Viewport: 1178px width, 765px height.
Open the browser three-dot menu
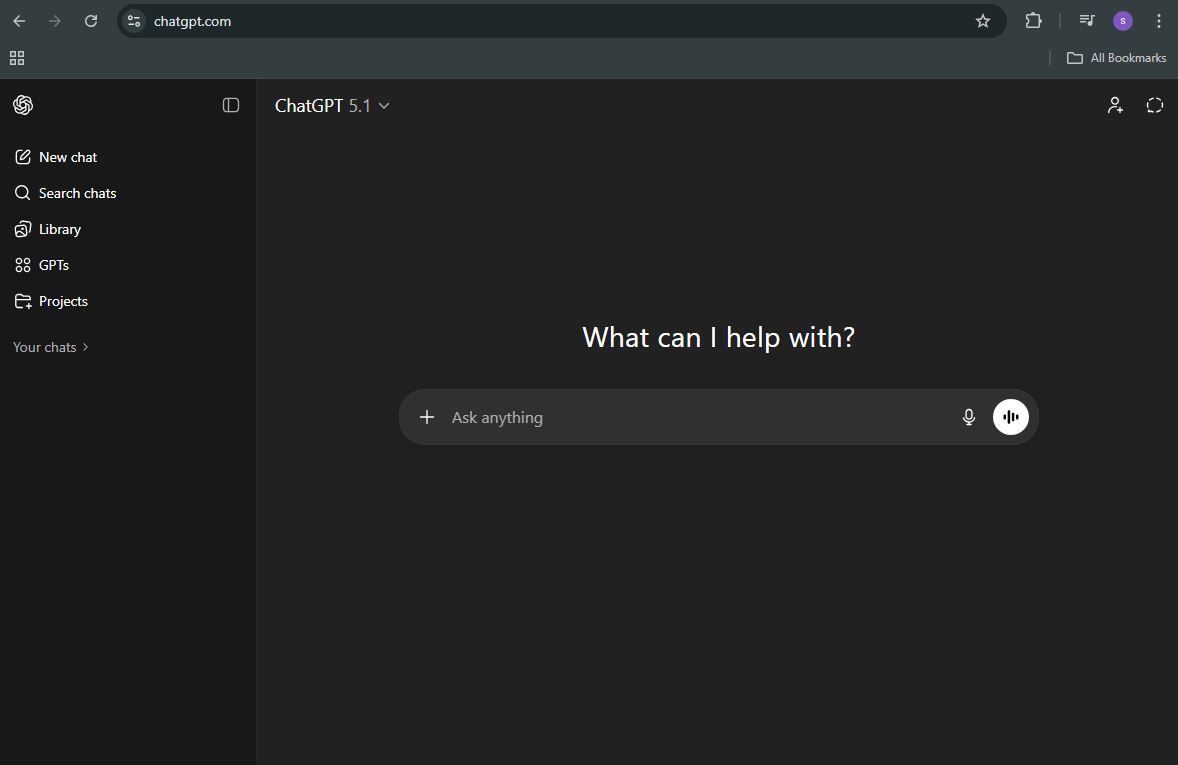tap(1158, 21)
